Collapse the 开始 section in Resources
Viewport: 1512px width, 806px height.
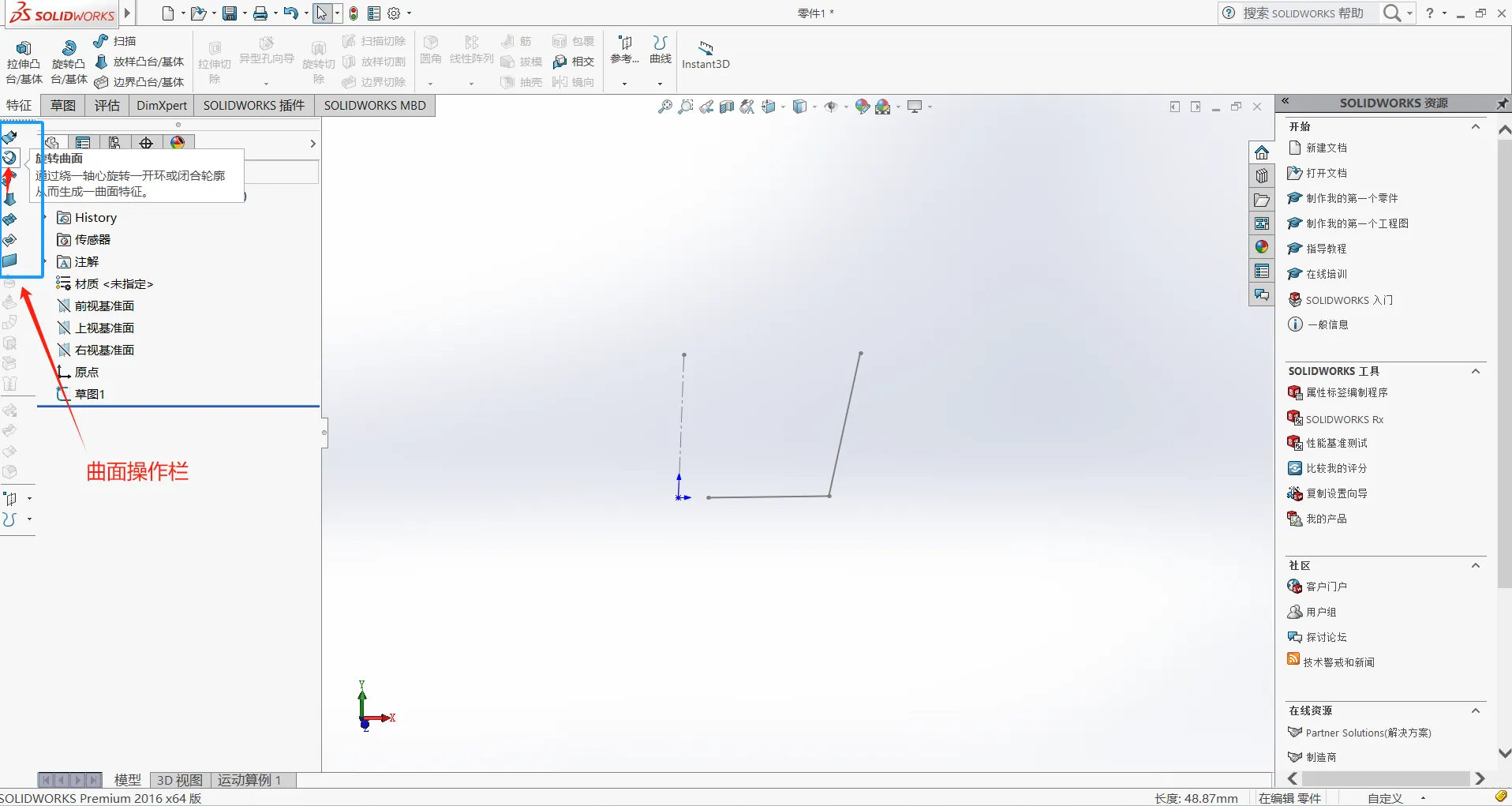1475,127
